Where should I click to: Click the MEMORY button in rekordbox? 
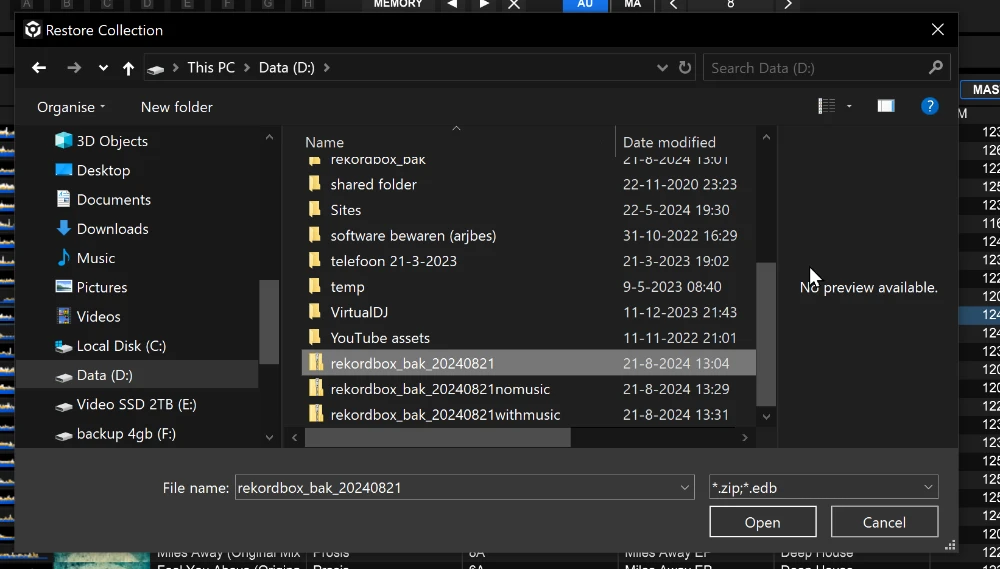tap(398, 4)
